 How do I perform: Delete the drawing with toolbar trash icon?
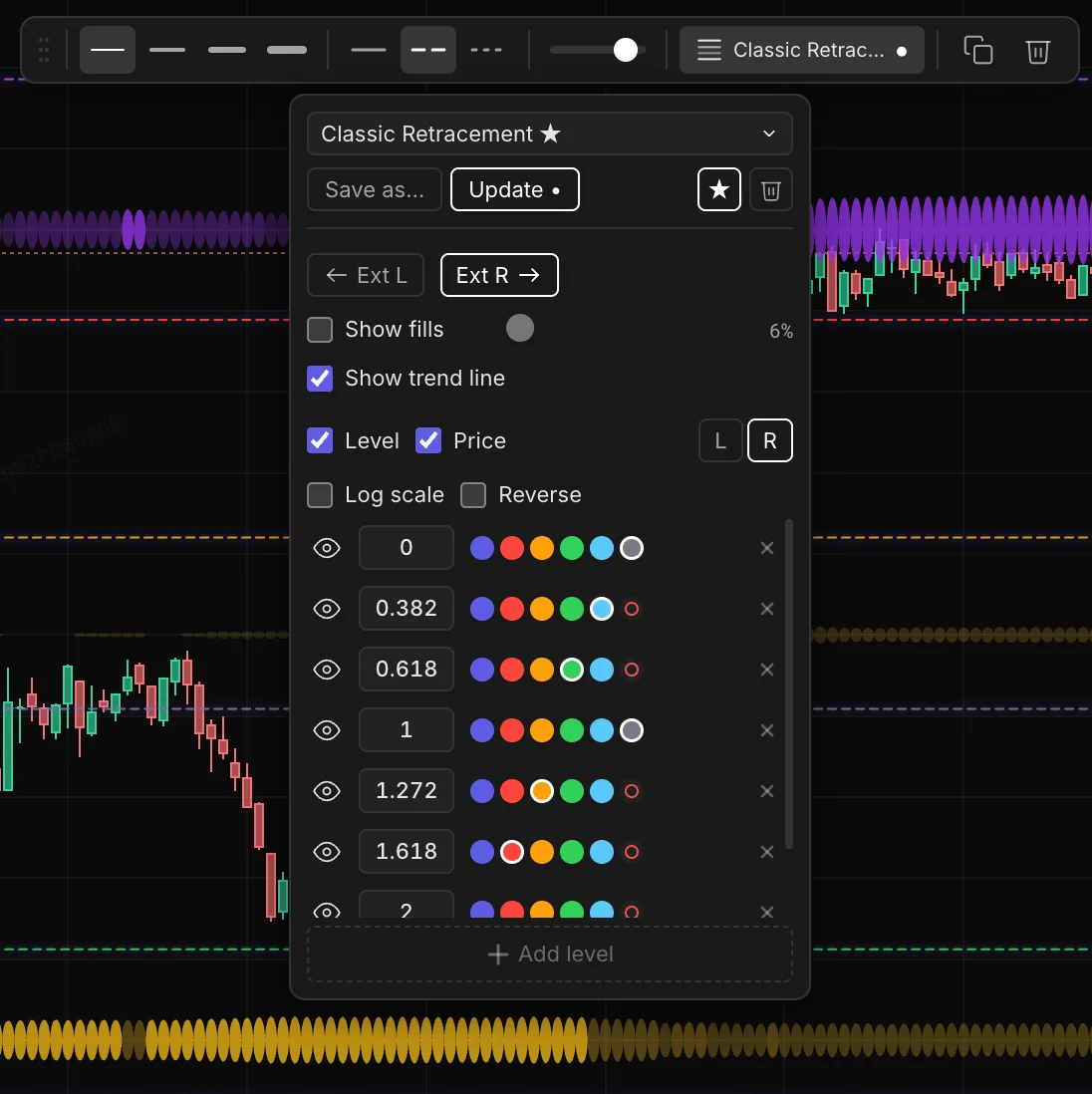(1037, 50)
